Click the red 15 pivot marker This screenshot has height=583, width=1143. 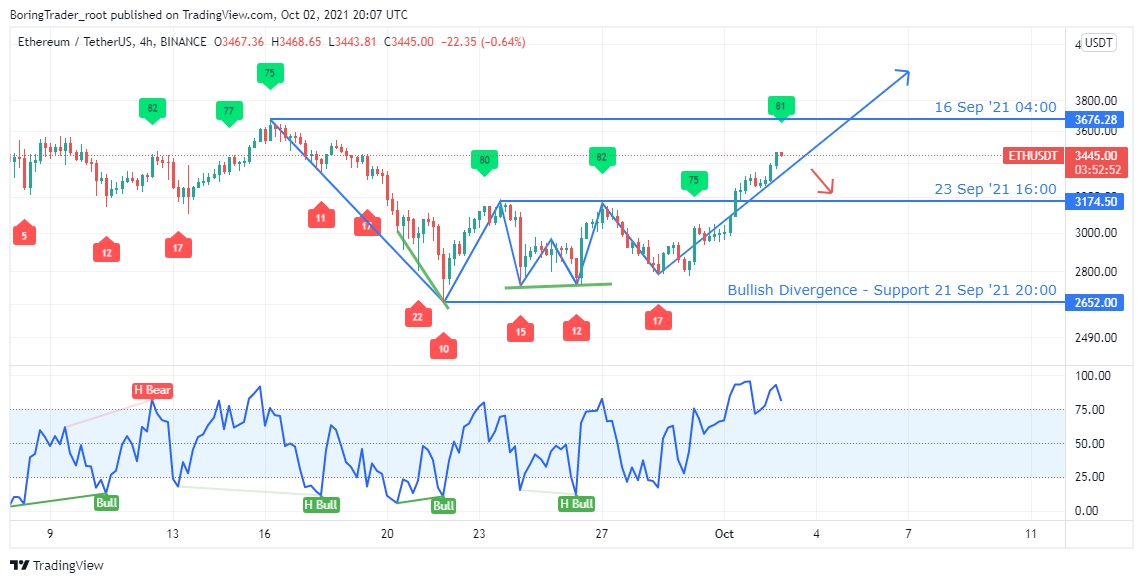[x=520, y=330]
